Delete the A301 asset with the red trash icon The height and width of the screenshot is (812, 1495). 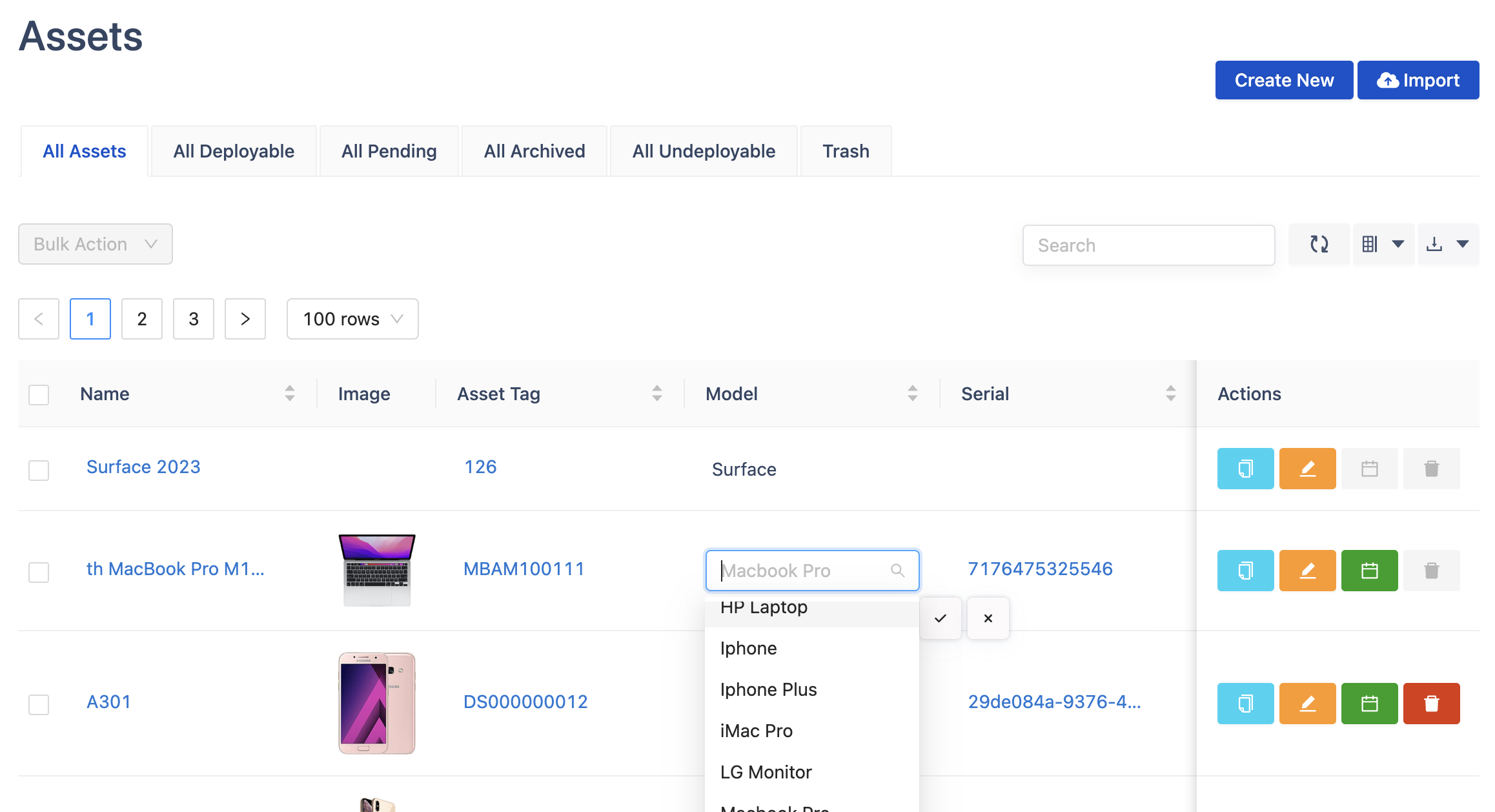(x=1431, y=704)
